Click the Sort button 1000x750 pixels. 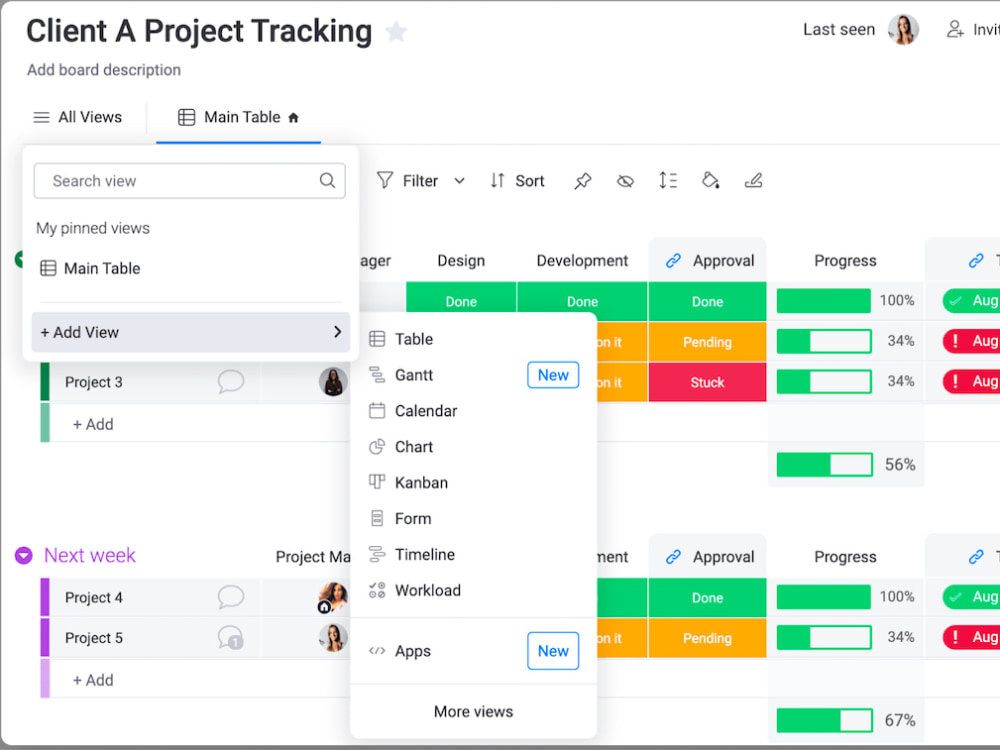(517, 181)
